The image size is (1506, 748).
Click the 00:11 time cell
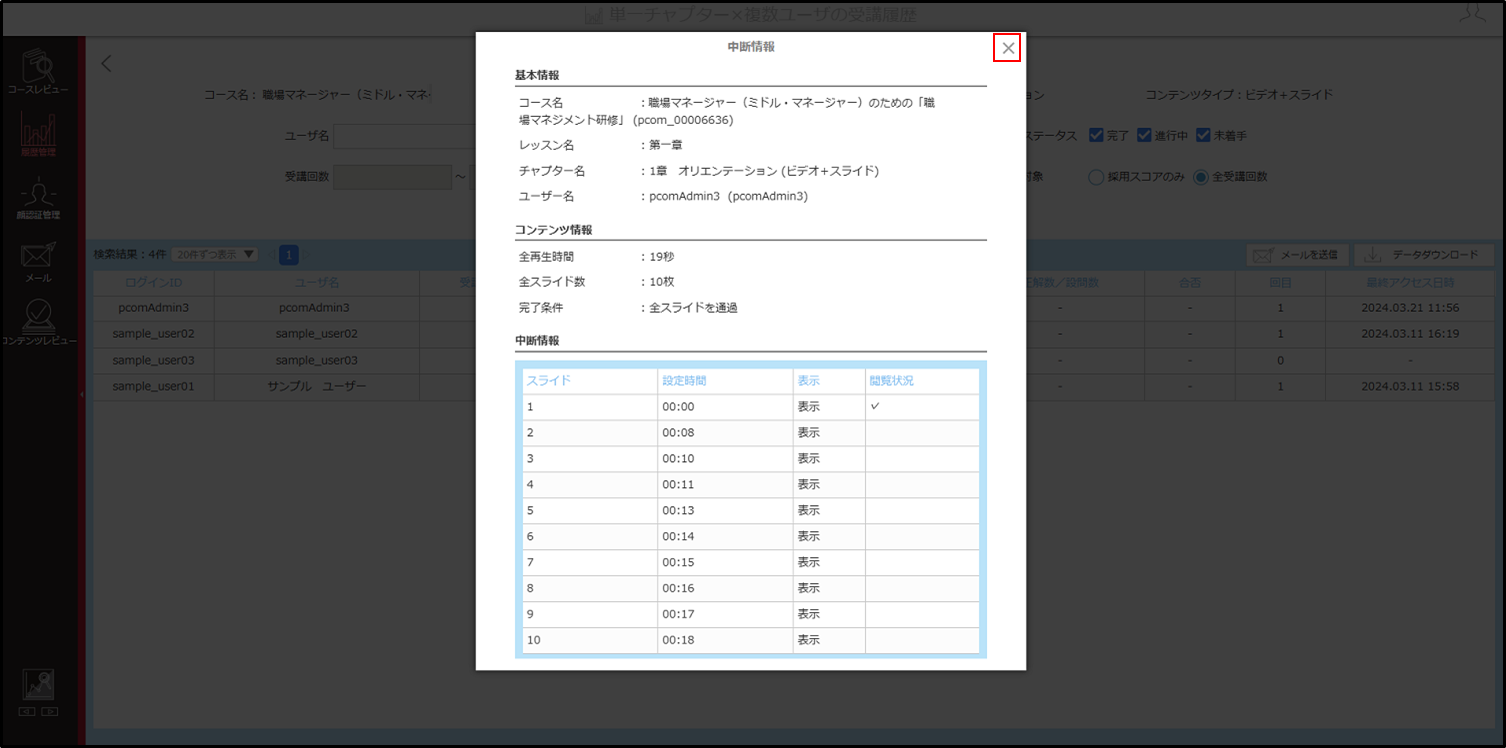(x=725, y=485)
